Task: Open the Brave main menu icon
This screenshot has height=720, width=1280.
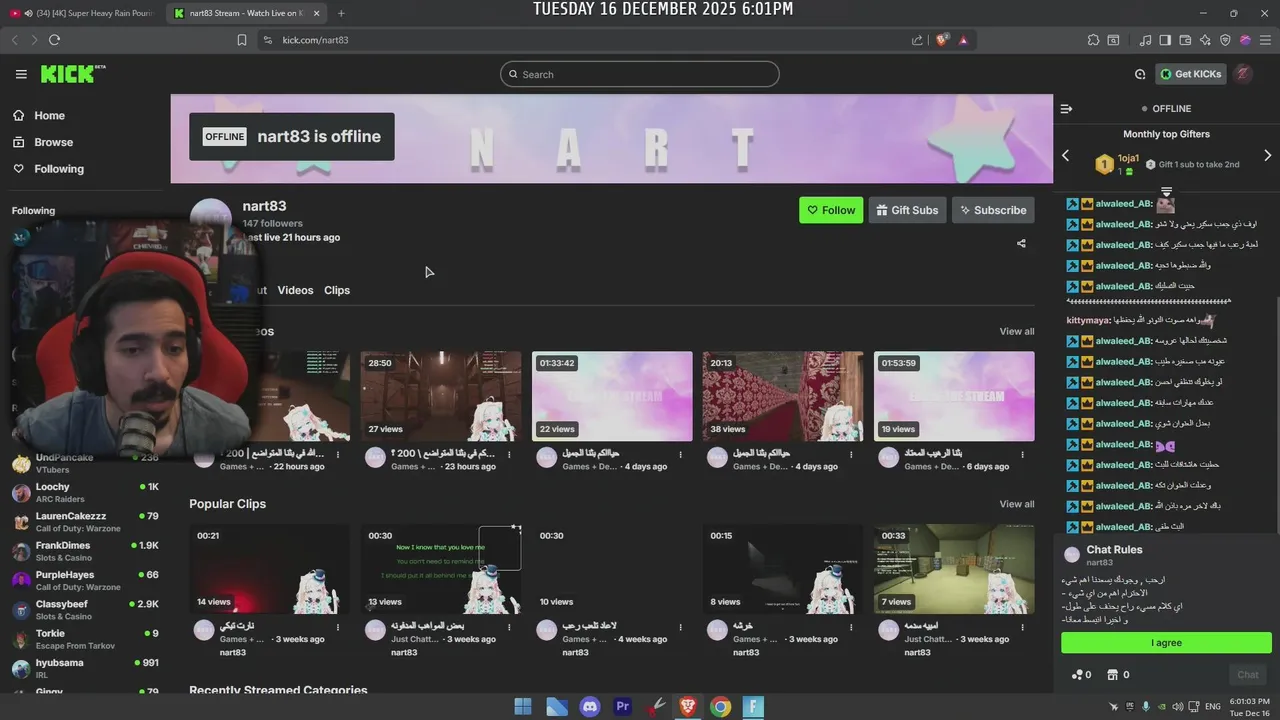Action: pos(1266,40)
